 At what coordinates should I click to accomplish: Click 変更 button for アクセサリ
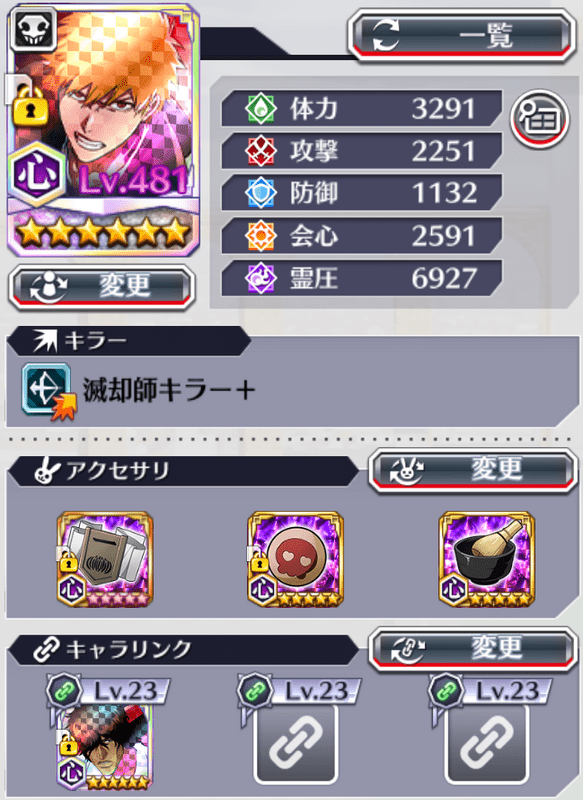472,470
